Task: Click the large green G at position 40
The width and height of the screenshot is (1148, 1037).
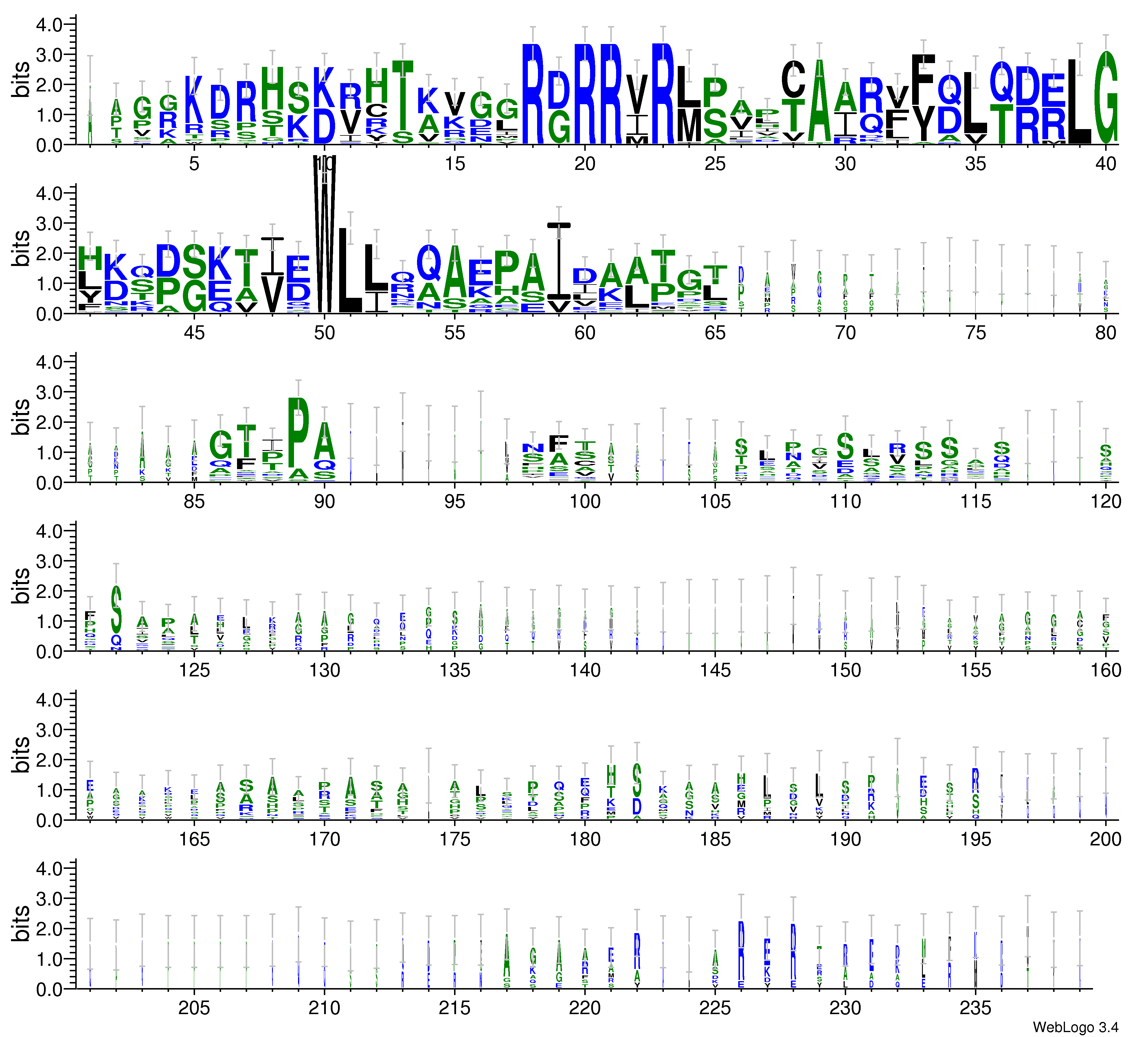Action: [x=1105, y=98]
